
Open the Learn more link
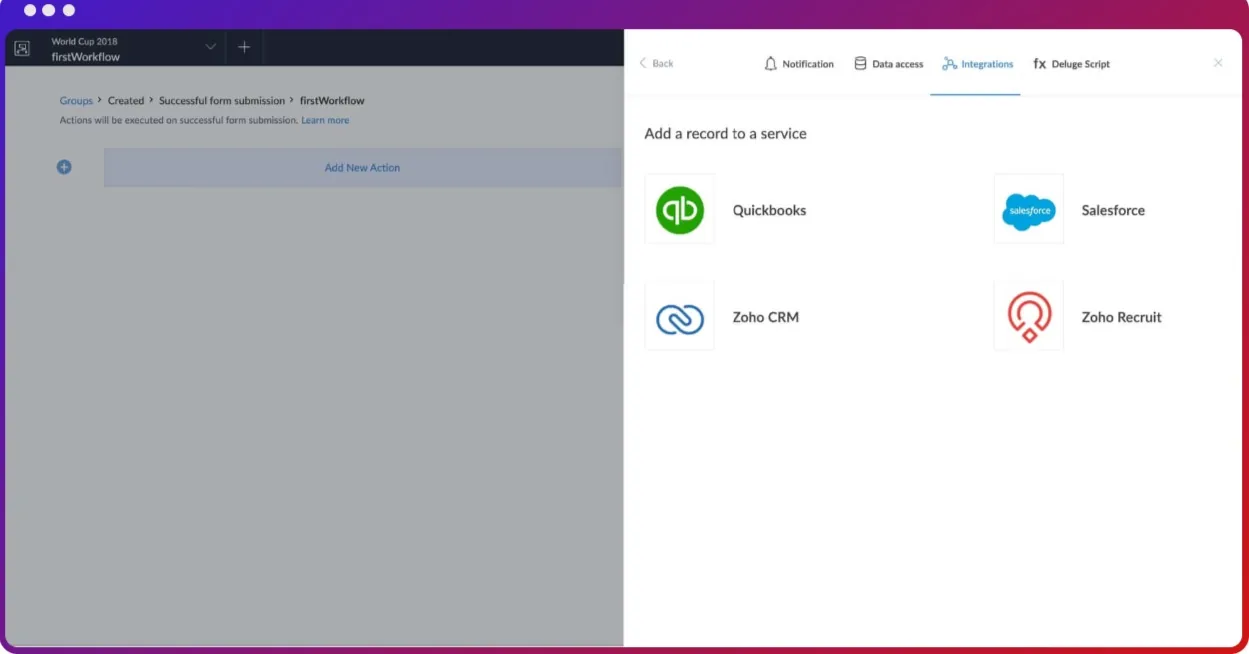[x=325, y=120]
